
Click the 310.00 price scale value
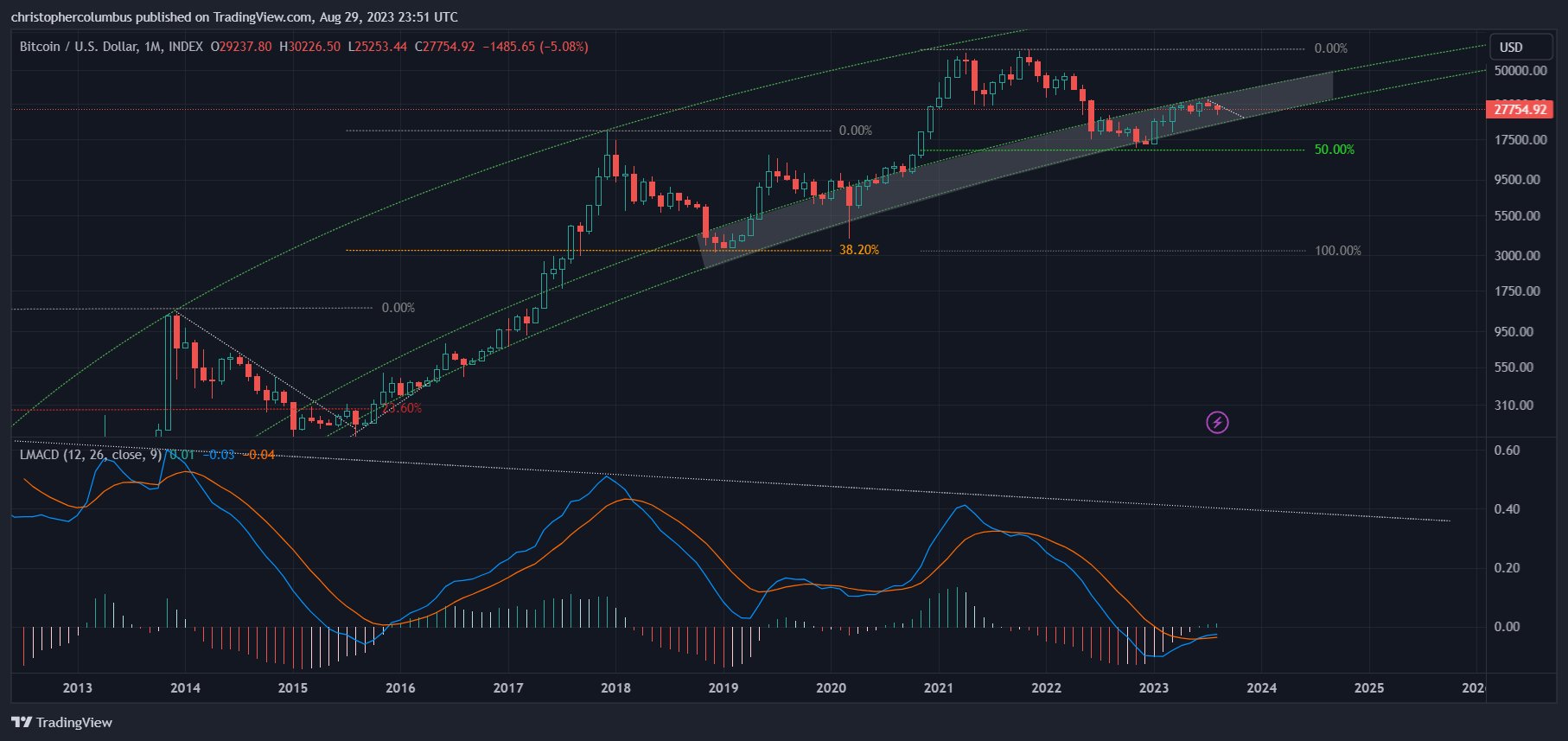[x=1514, y=406]
